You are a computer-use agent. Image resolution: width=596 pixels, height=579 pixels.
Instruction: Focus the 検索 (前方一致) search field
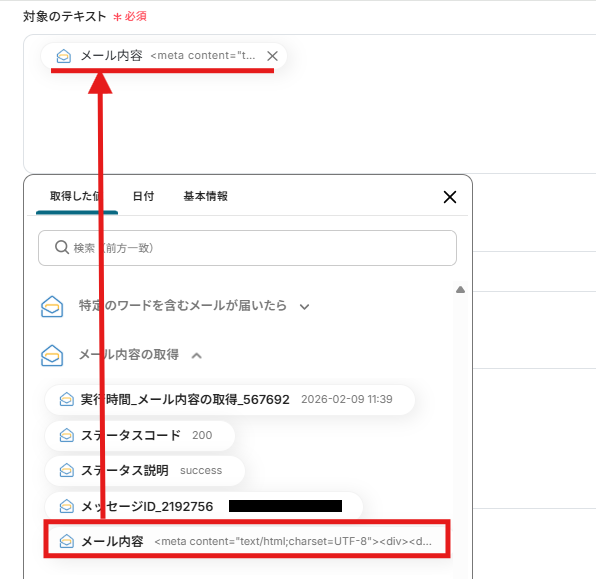click(x=247, y=248)
